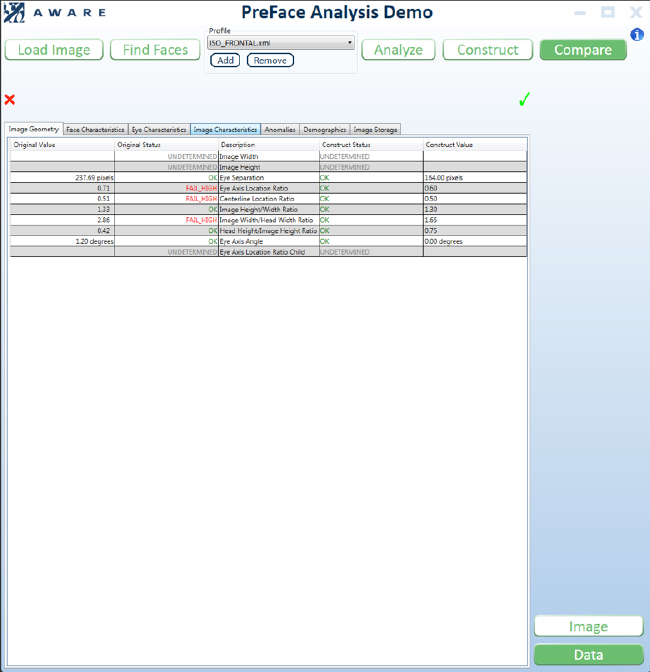Click the Construct button
This screenshot has height=672, width=650.
pyautogui.click(x=488, y=50)
